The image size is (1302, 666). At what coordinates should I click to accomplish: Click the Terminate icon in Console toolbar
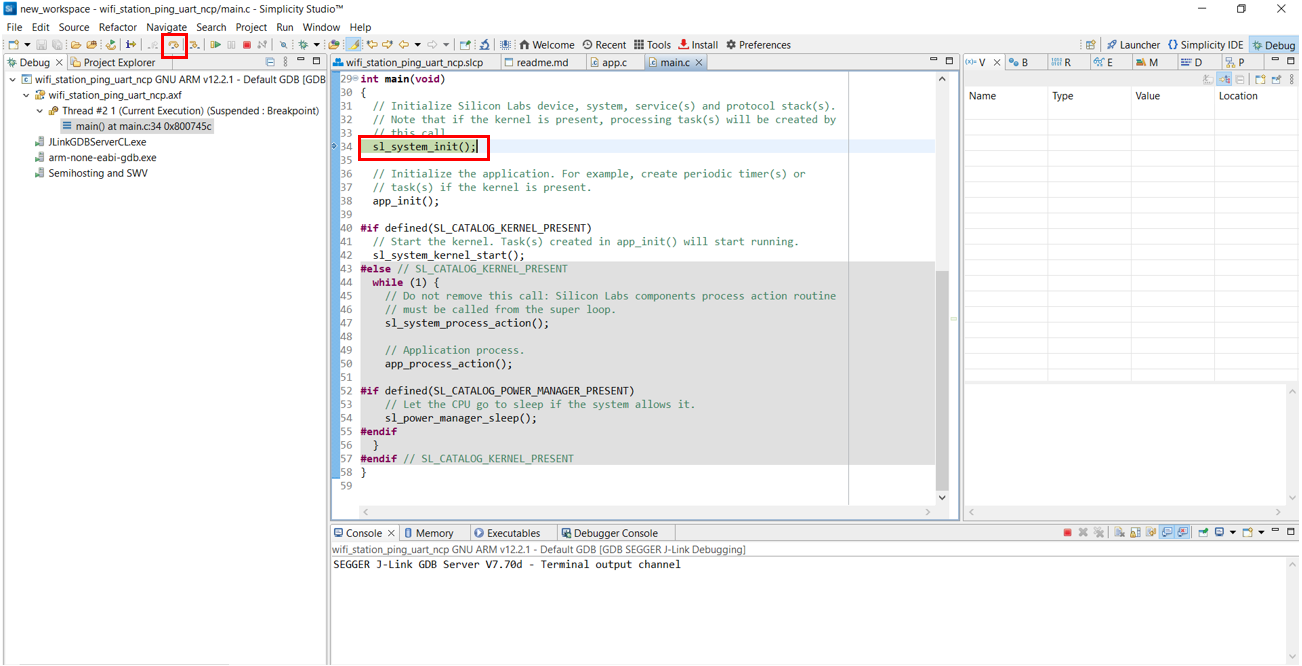pyautogui.click(x=1067, y=533)
